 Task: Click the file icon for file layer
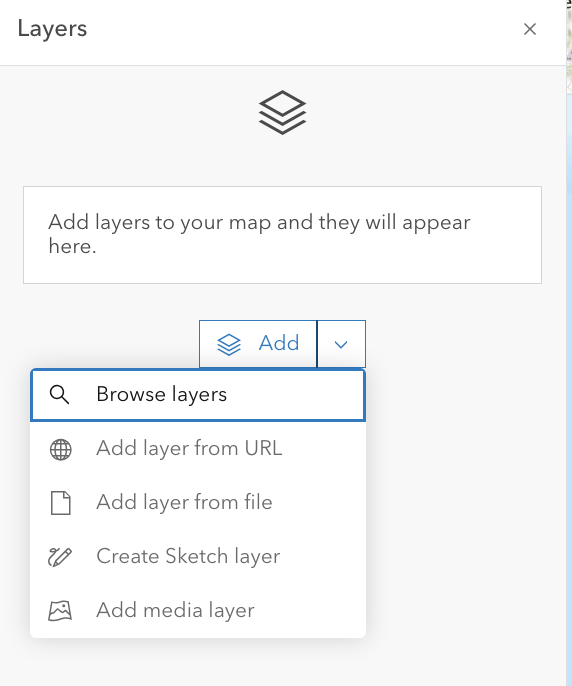[x=60, y=503]
